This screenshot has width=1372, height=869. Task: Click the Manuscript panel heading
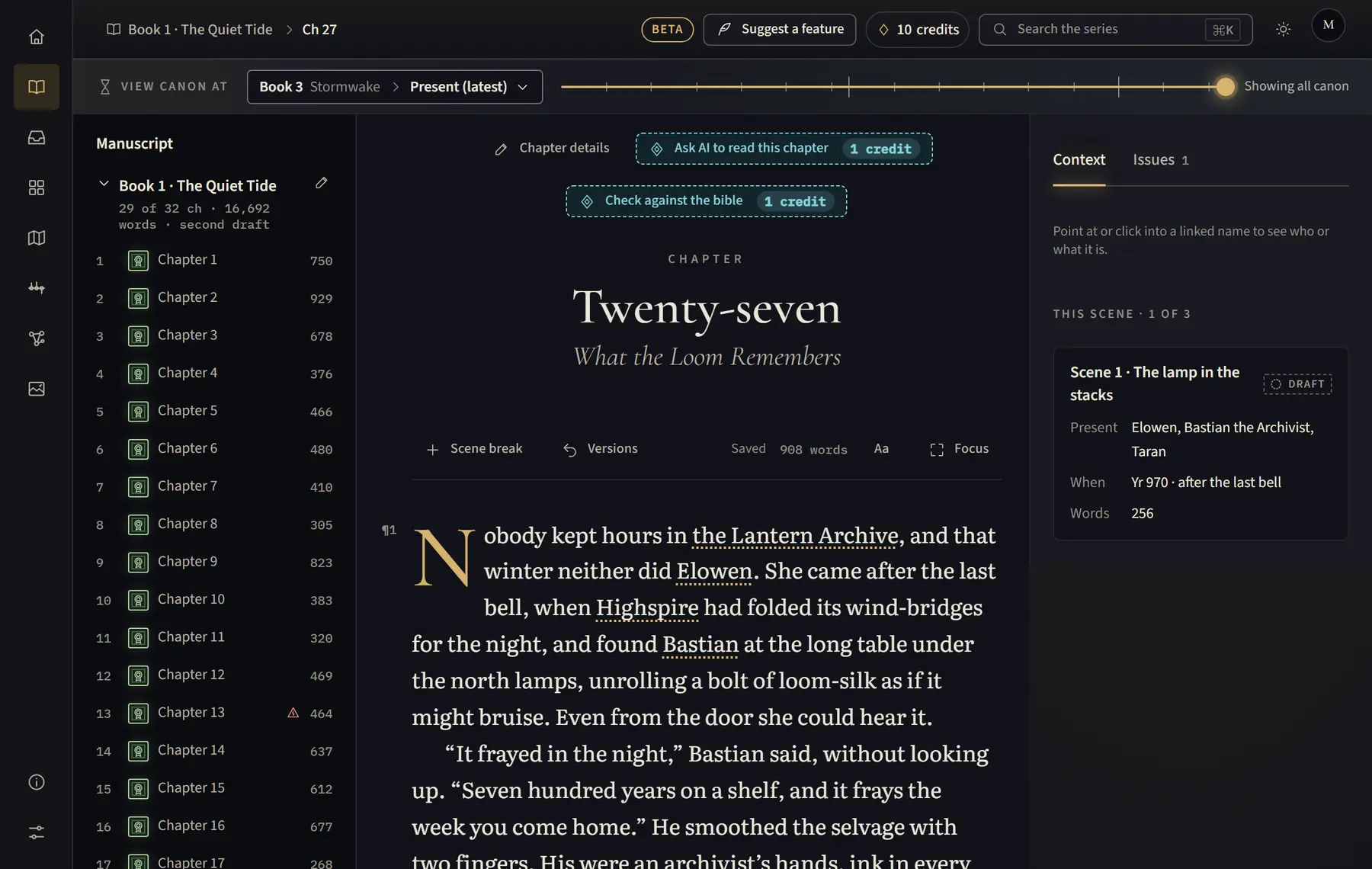pyautogui.click(x=134, y=143)
